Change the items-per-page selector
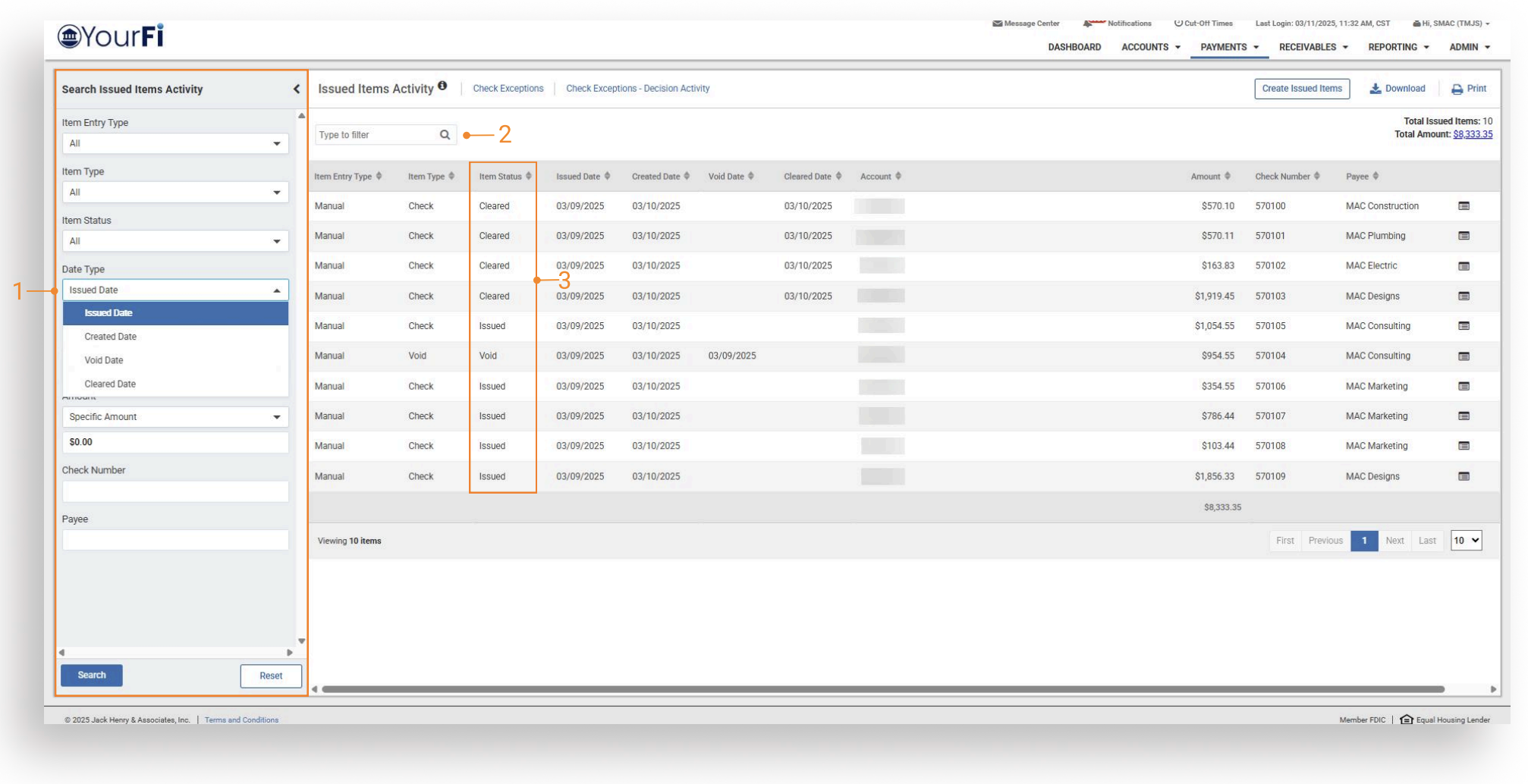This screenshot has width=1528, height=784. click(1465, 541)
